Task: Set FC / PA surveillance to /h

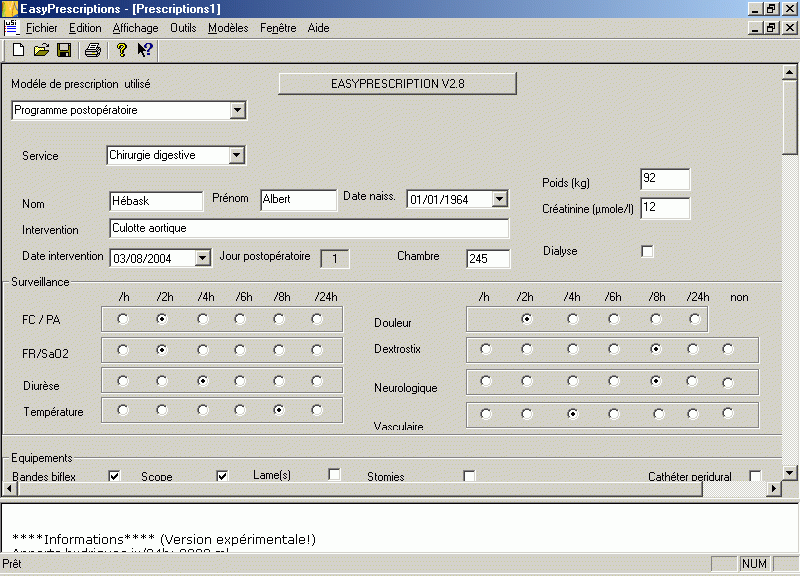Action: (123, 319)
